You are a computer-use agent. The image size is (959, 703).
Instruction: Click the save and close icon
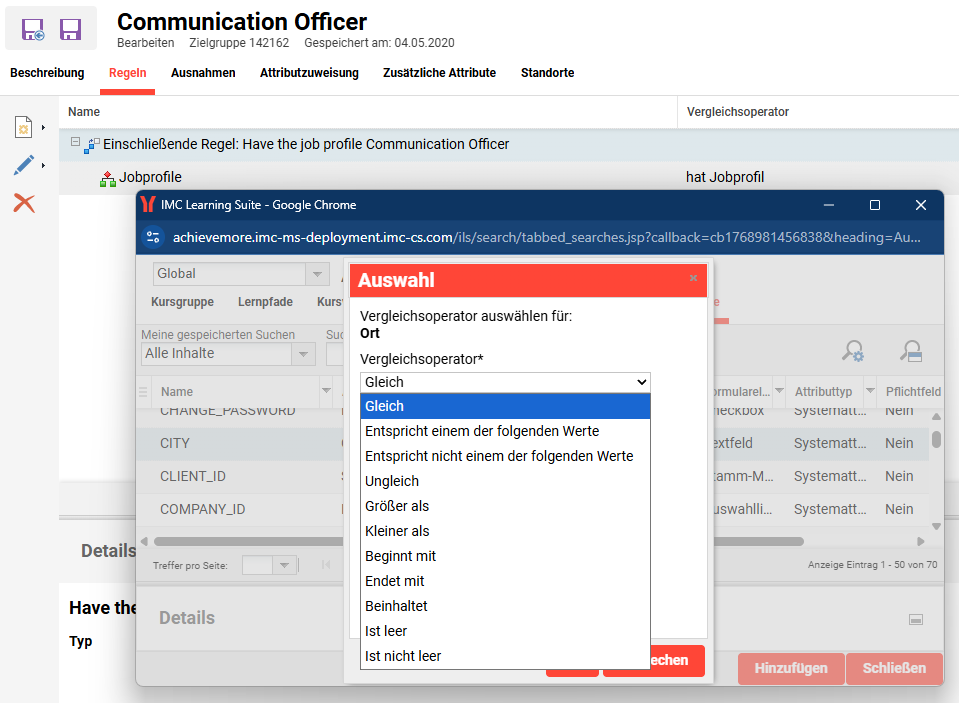(33, 29)
